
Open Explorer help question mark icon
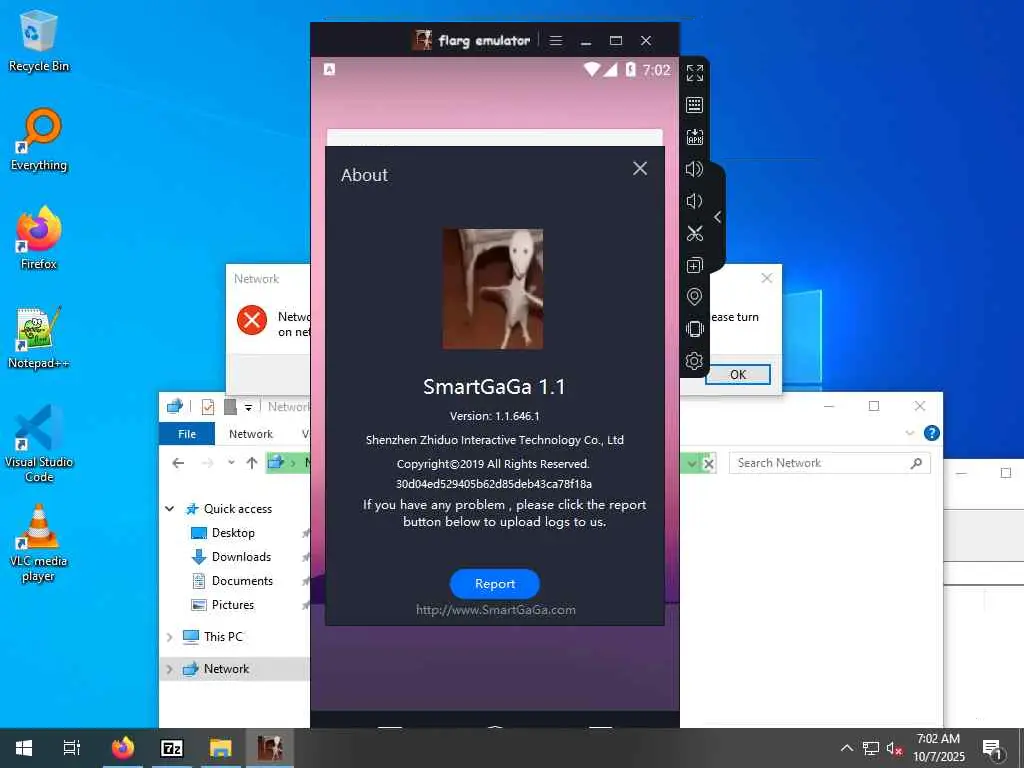click(932, 433)
